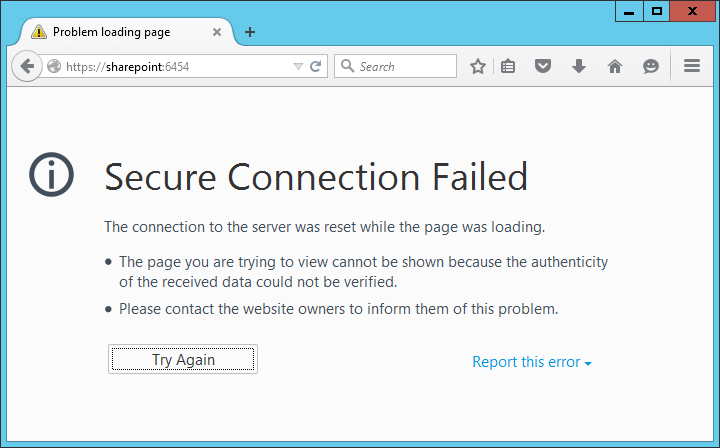Show bookmarks list icon

coord(508,67)
